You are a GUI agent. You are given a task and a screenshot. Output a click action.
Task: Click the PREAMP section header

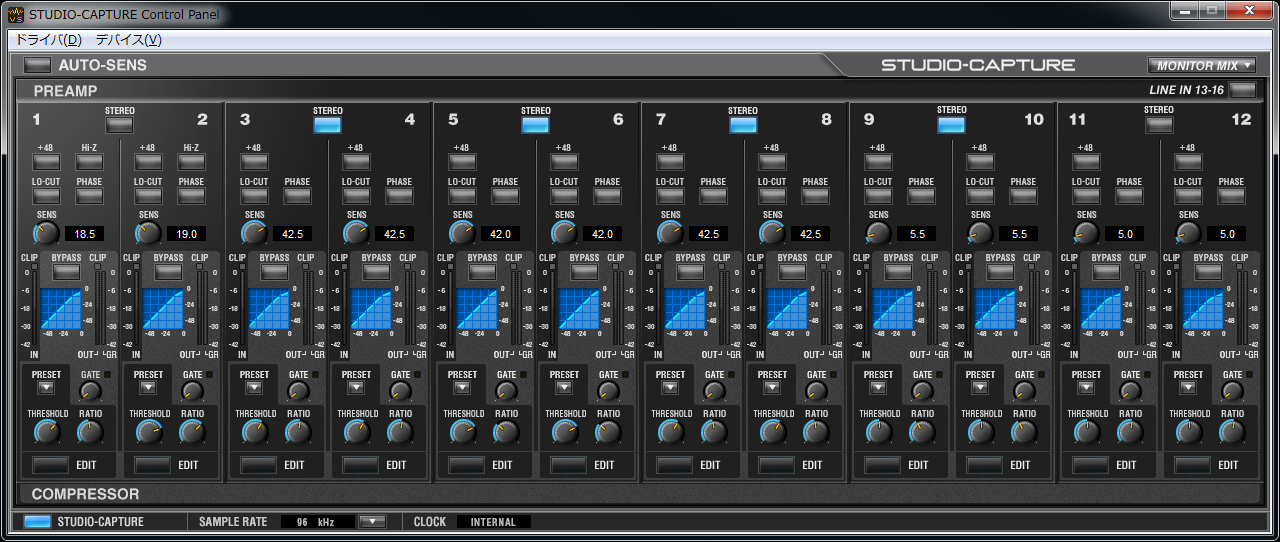coord(65,91)
